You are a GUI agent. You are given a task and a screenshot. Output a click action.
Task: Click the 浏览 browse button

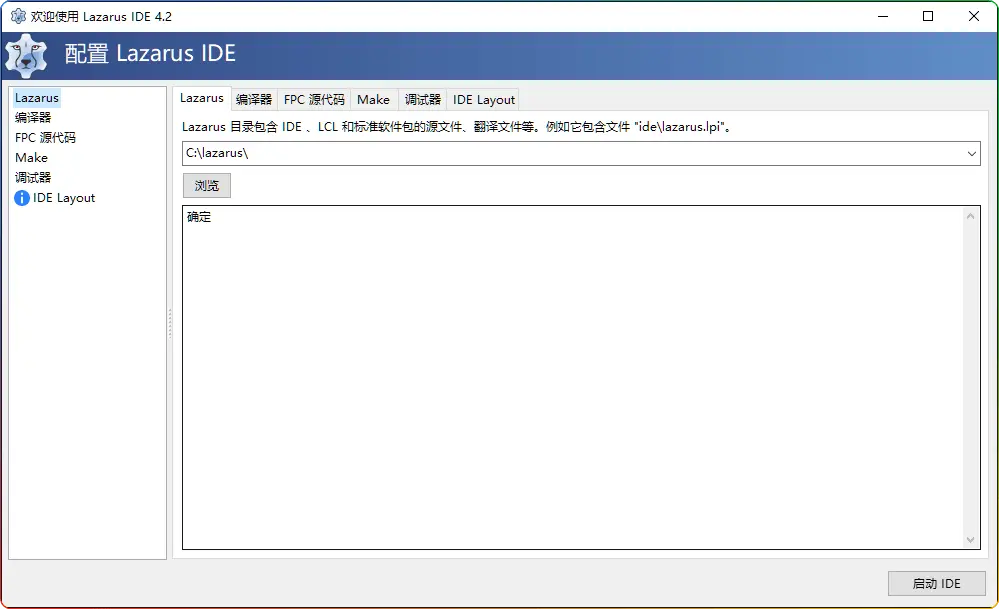(x=207, y=185)
